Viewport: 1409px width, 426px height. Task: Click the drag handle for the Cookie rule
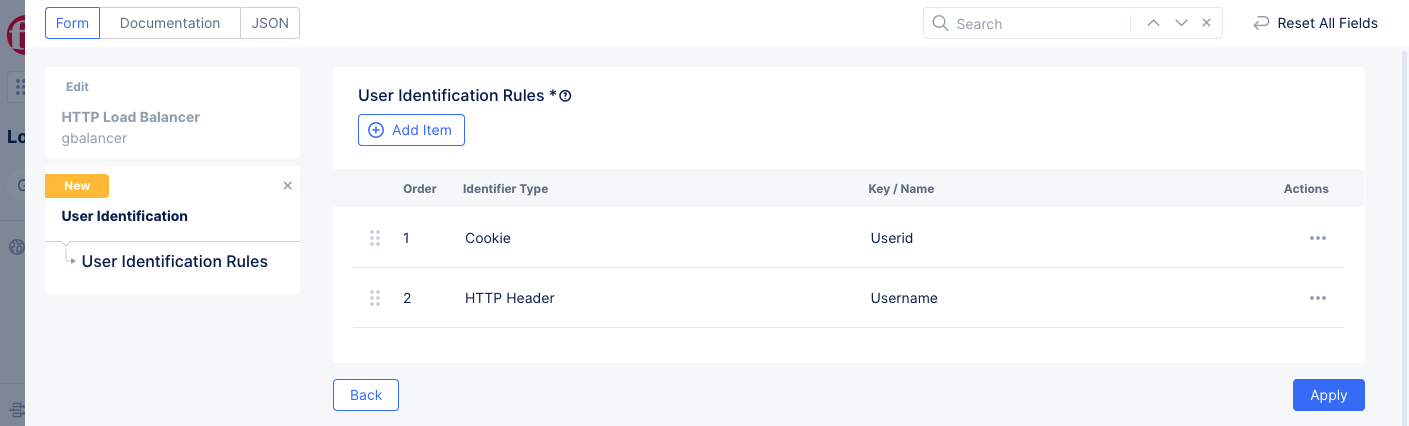(375, 238)
